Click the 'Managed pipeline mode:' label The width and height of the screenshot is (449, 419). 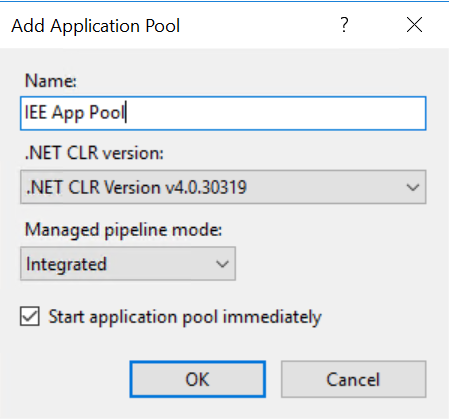coord(123,230)
